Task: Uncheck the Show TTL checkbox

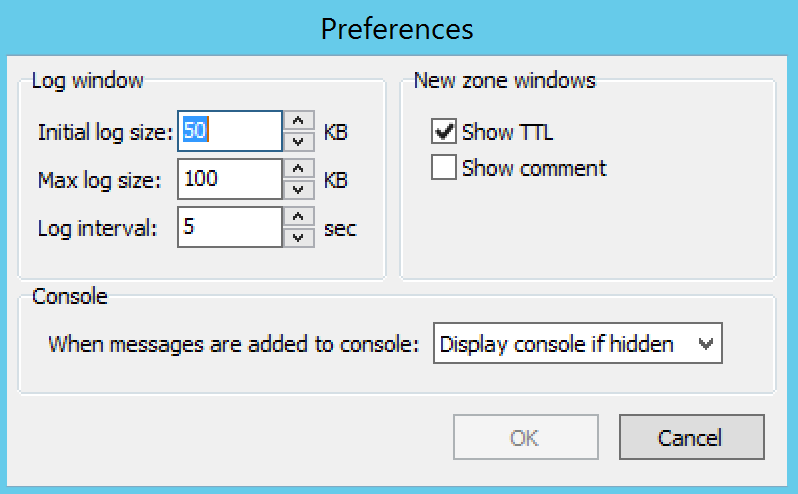Action: click(444, 132)
